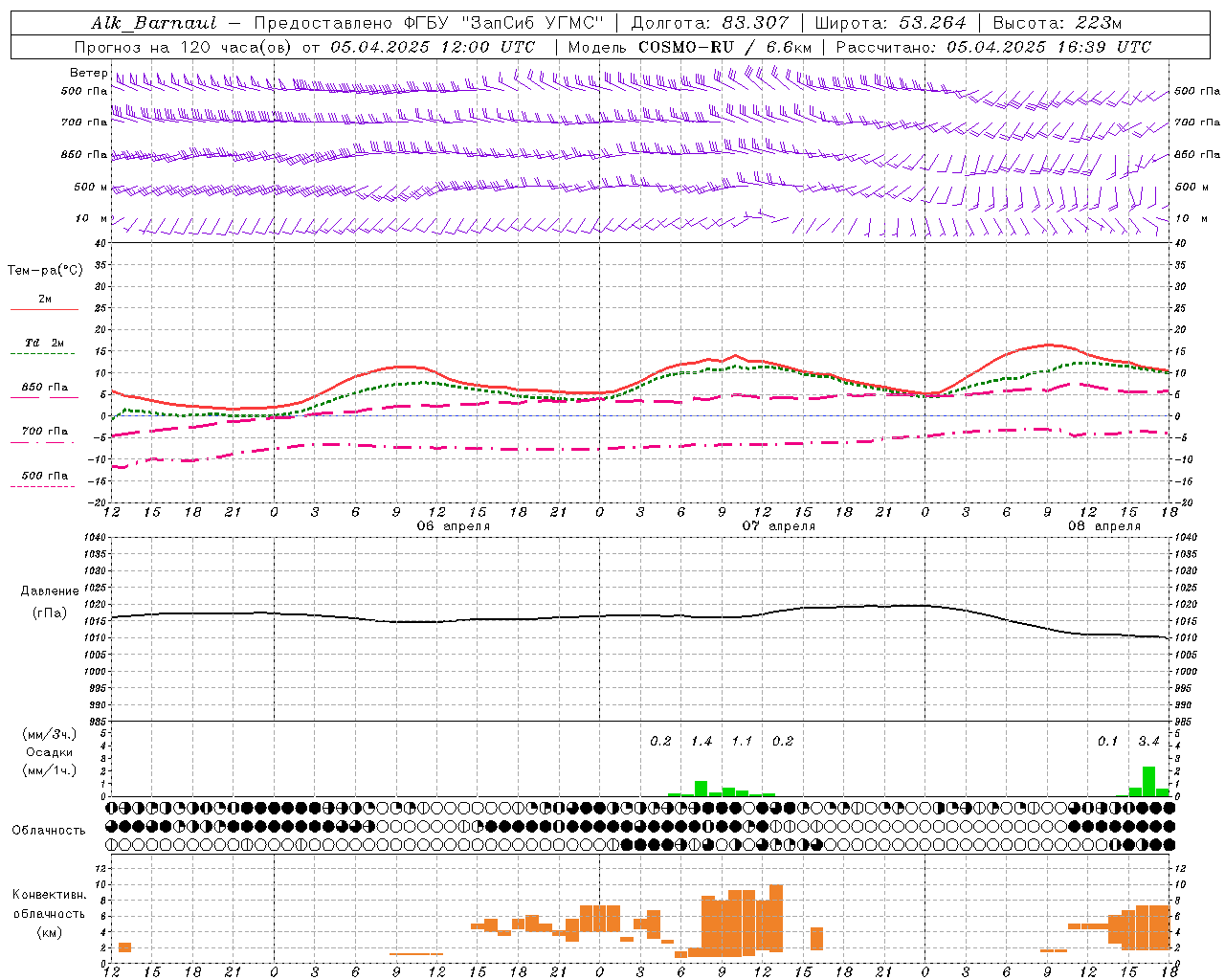Click the left 500 гПа wind level label
This screenshot has height=980, width=1225.
84,92
